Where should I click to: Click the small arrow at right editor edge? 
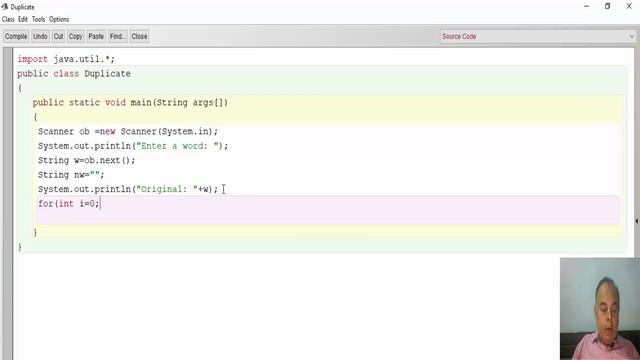click(x=637, y=221)
